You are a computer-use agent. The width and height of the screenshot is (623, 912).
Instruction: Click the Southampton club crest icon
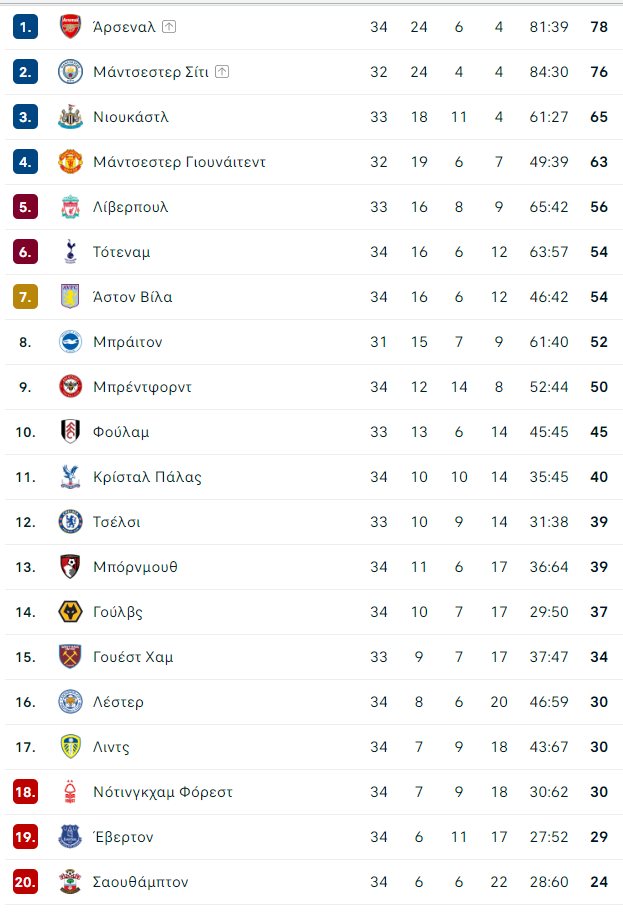click(70, 882)
